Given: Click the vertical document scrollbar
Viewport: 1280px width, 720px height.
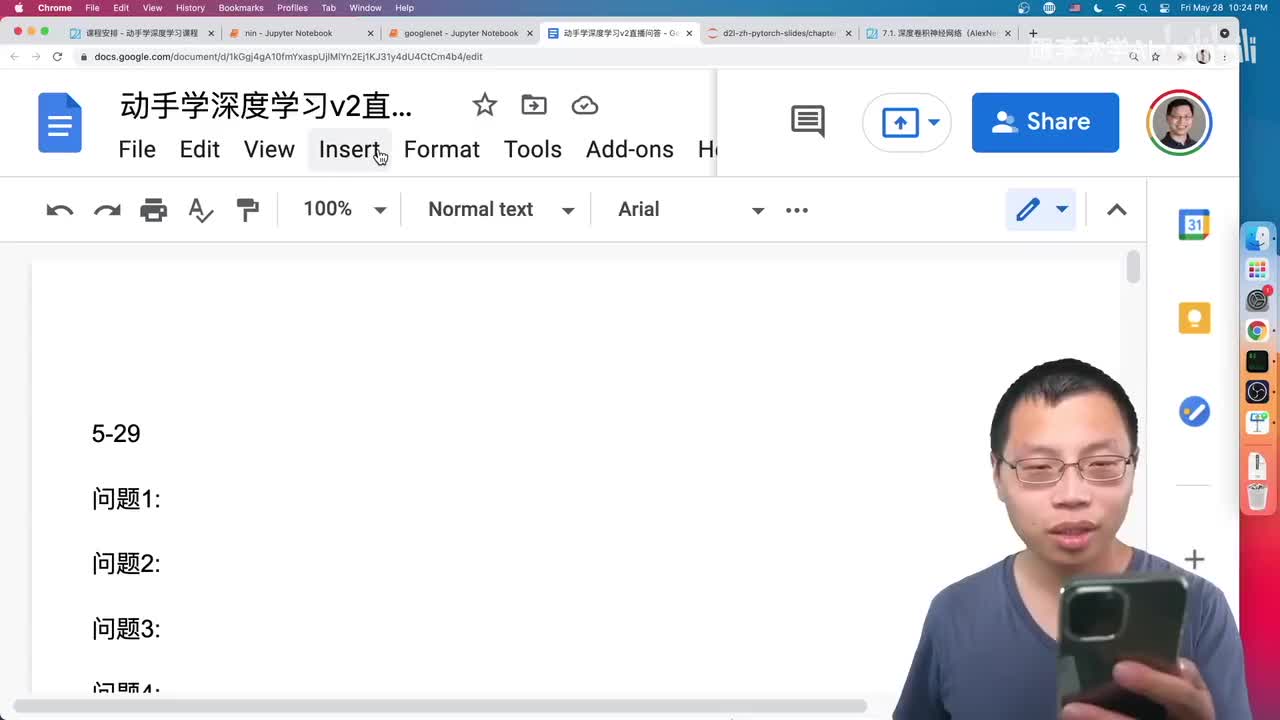Looking at the screenshot, I should coord(1133,268).
